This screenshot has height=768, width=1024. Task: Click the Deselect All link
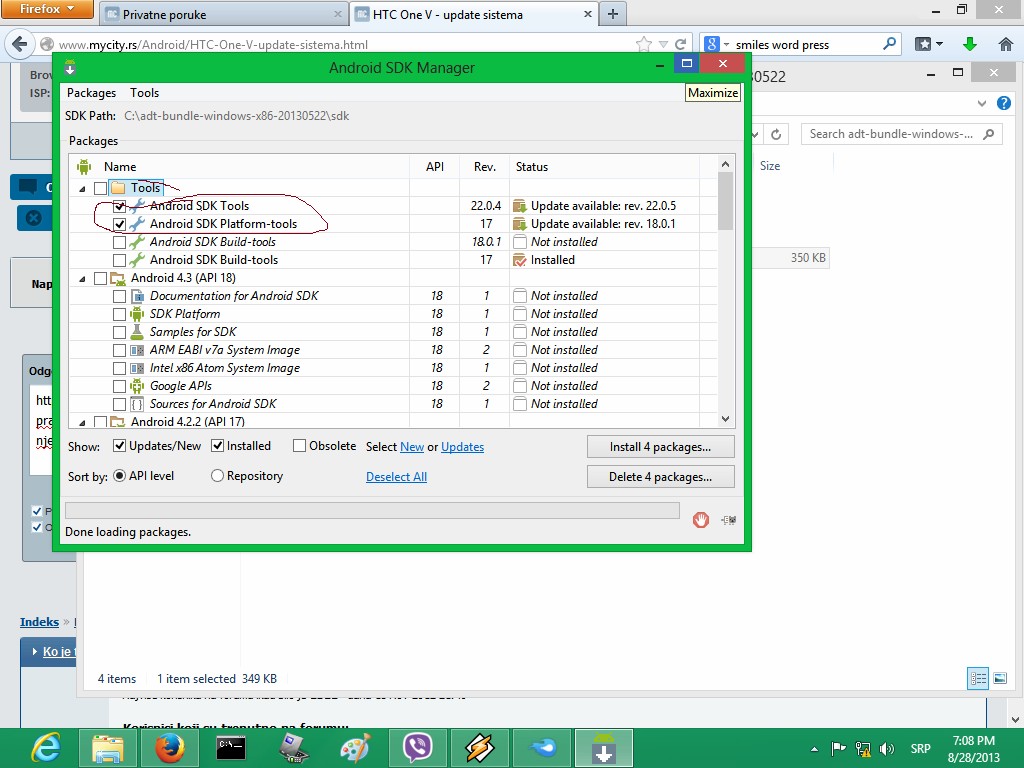[x=396, y=477]
